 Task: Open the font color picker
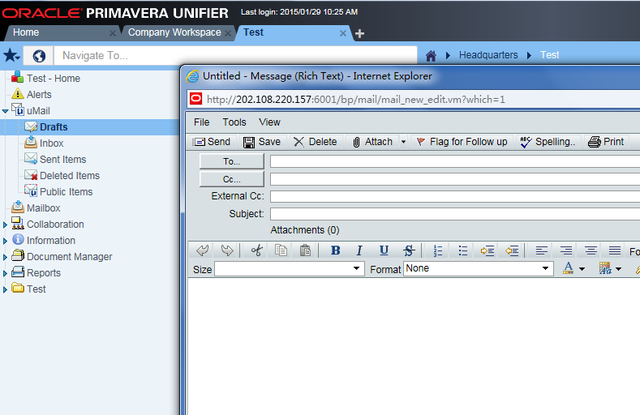(568, 268)
